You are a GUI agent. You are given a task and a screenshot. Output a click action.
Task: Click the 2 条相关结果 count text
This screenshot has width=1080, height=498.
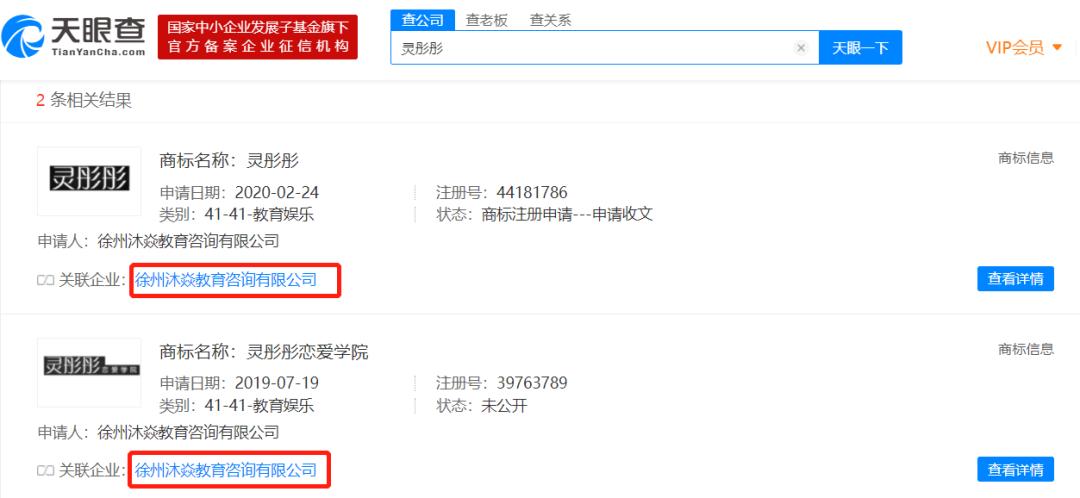point(83,101)
